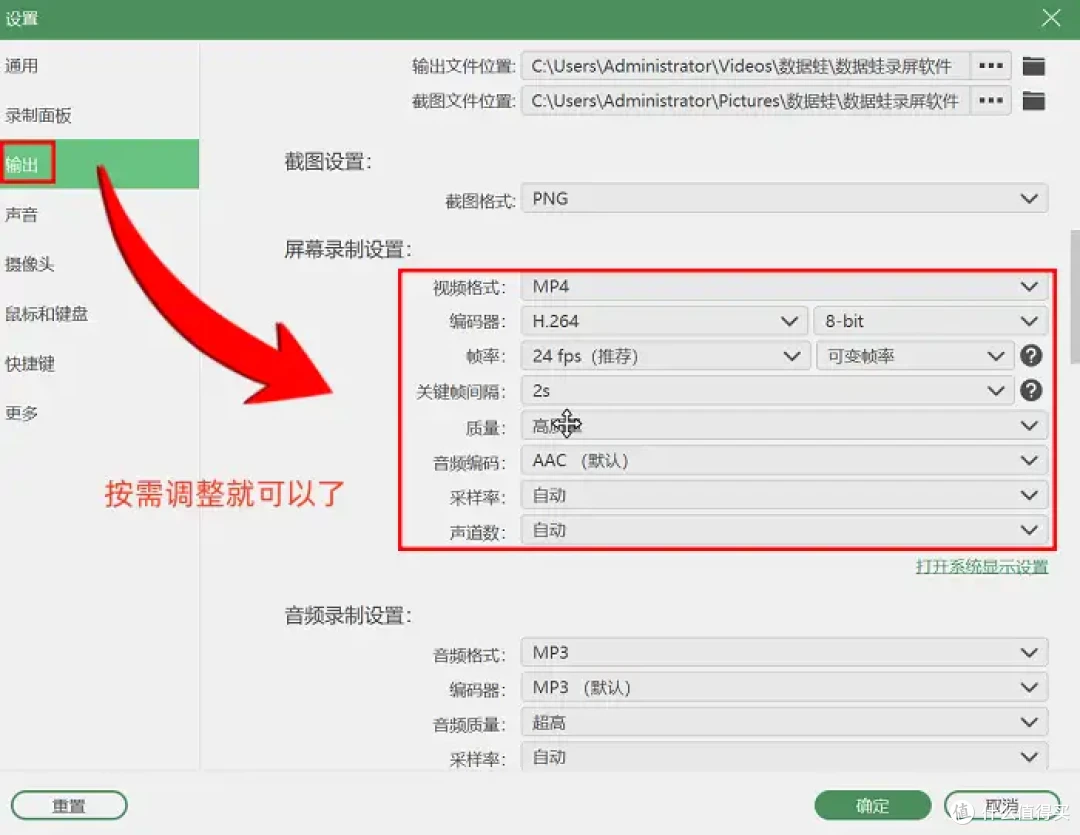Viewport: 1080px width, 835px height.
Task: Show help for frame rate setting
Action: pos(1031,355)
